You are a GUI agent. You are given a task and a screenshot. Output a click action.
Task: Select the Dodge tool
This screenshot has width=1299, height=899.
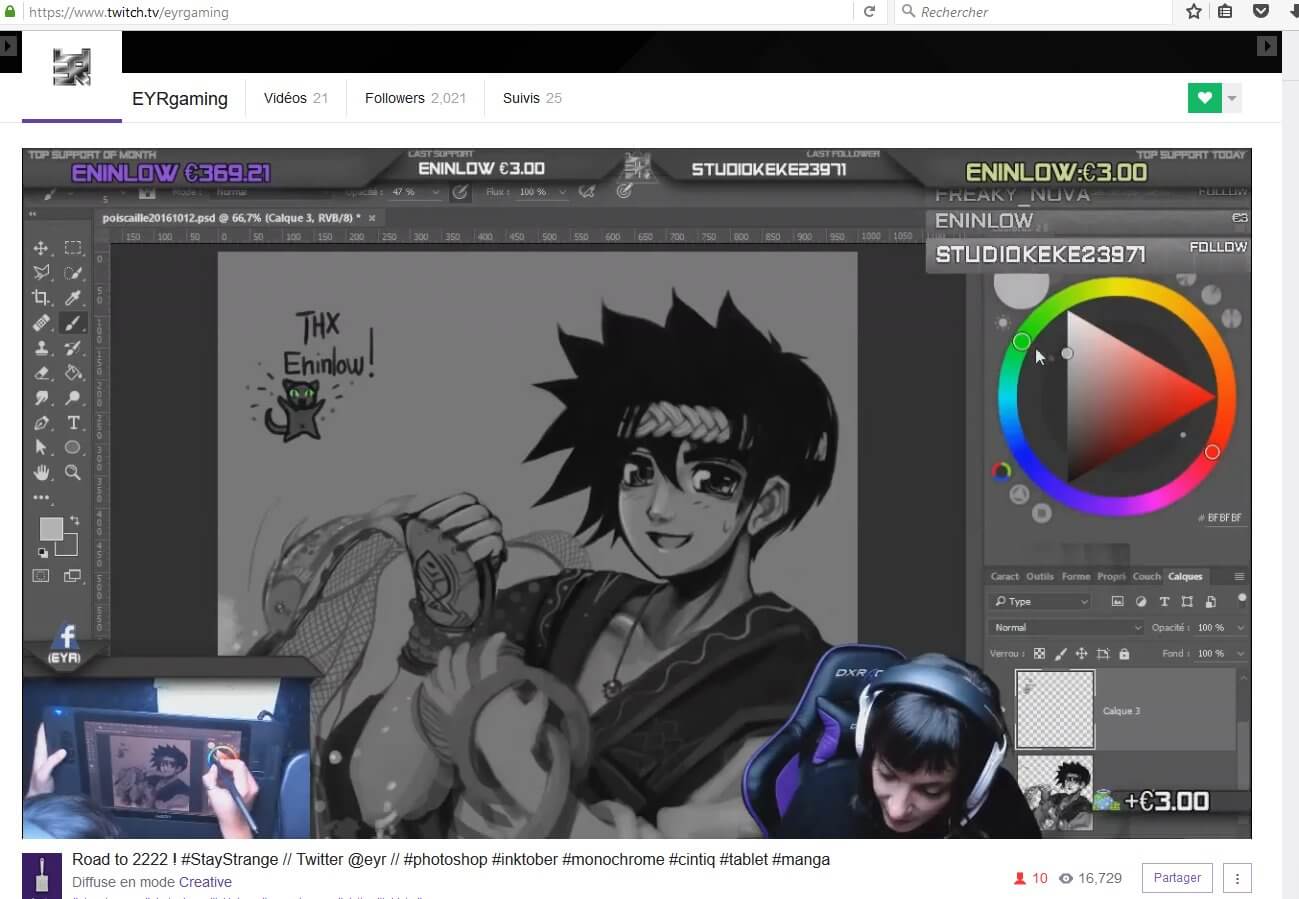pyautogui.click(x=73, y=398)
